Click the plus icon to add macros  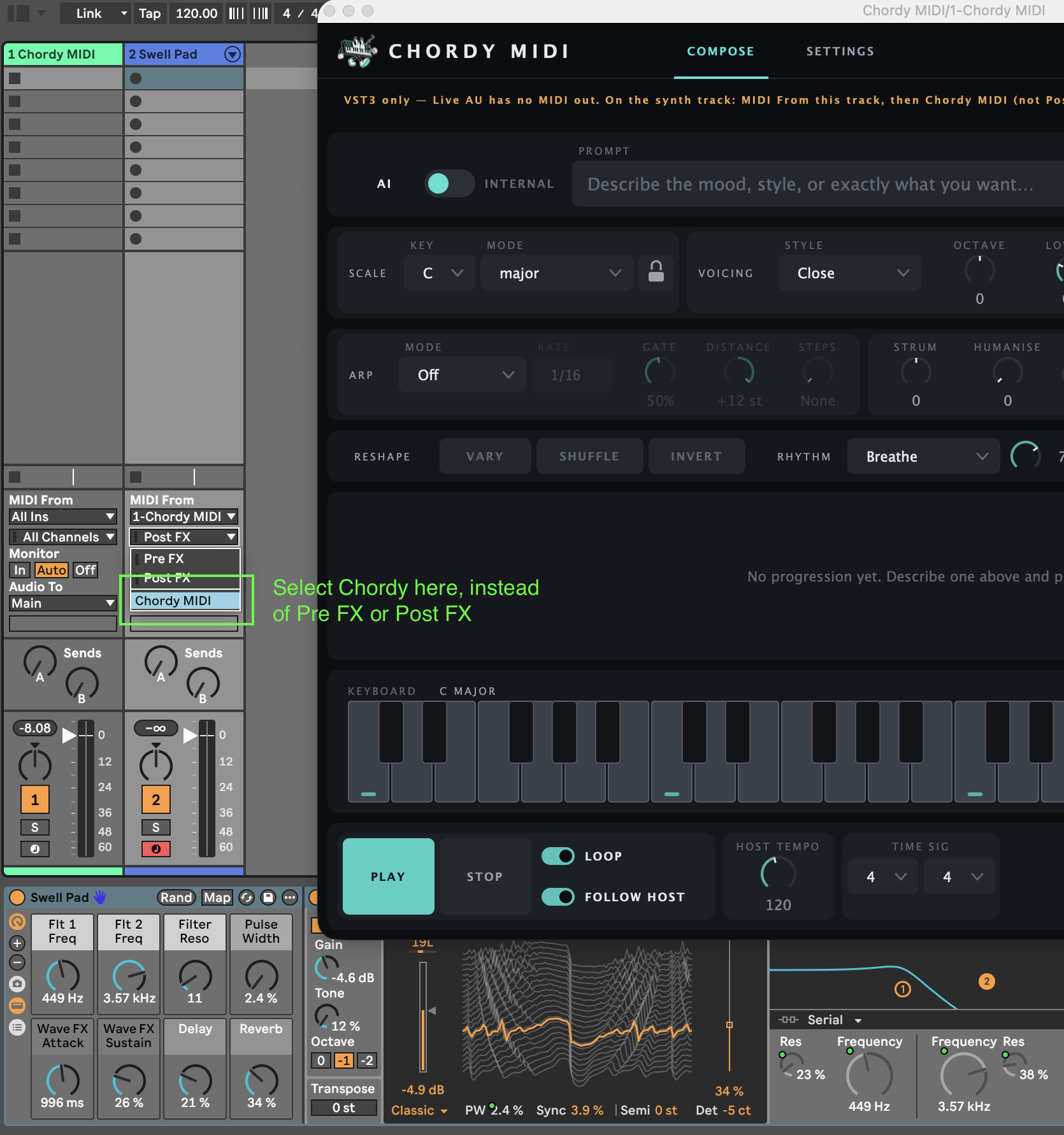click(x=17, y=943)
